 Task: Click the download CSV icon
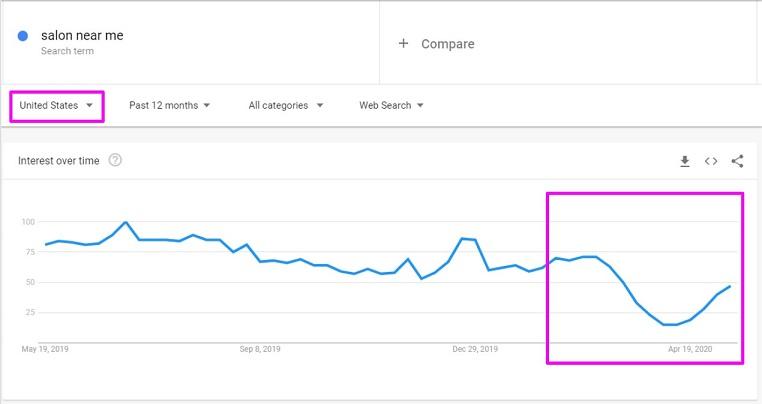click(685, 161)
